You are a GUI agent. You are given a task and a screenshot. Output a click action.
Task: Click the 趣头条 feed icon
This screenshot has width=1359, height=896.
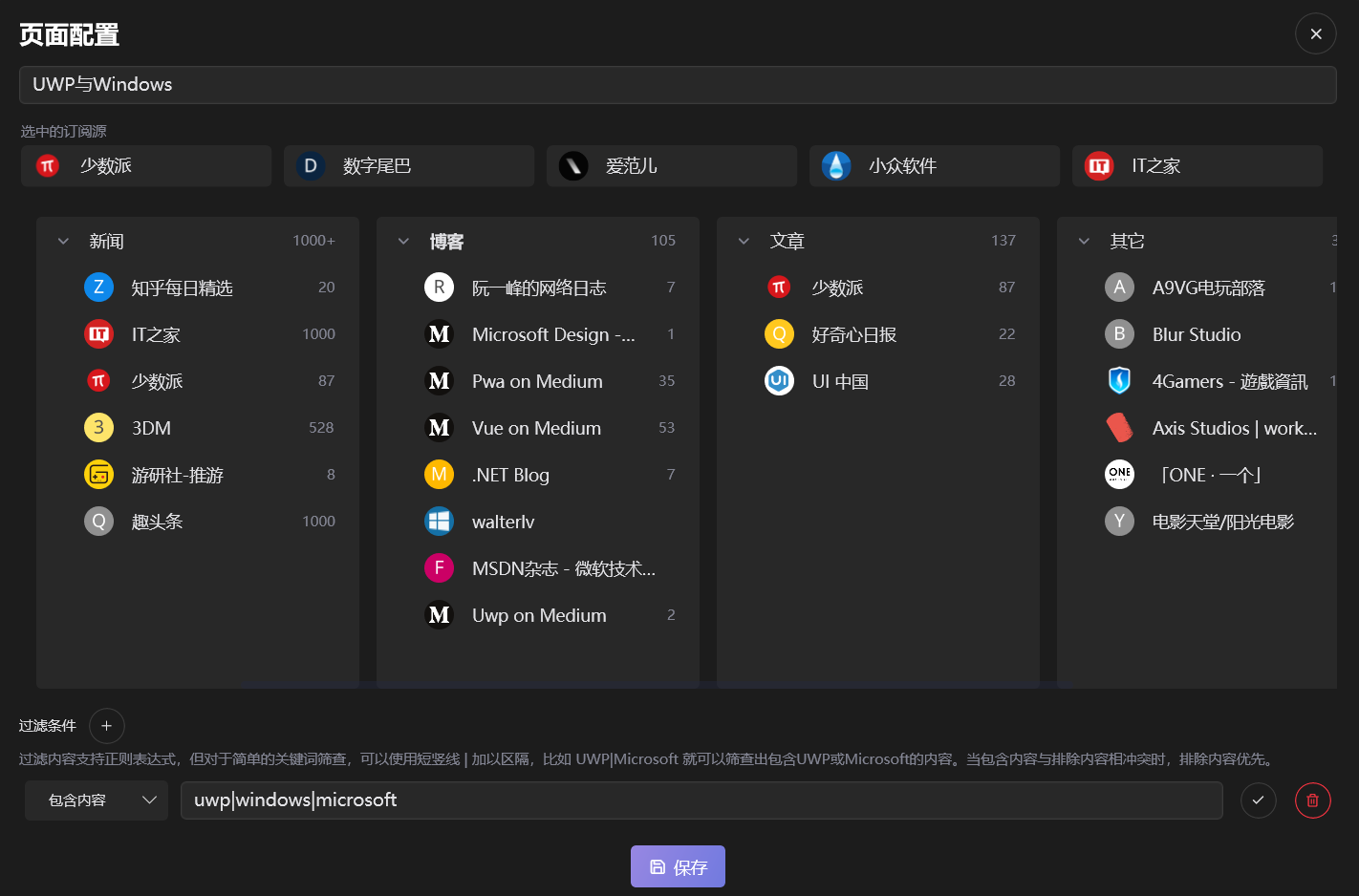98,522
